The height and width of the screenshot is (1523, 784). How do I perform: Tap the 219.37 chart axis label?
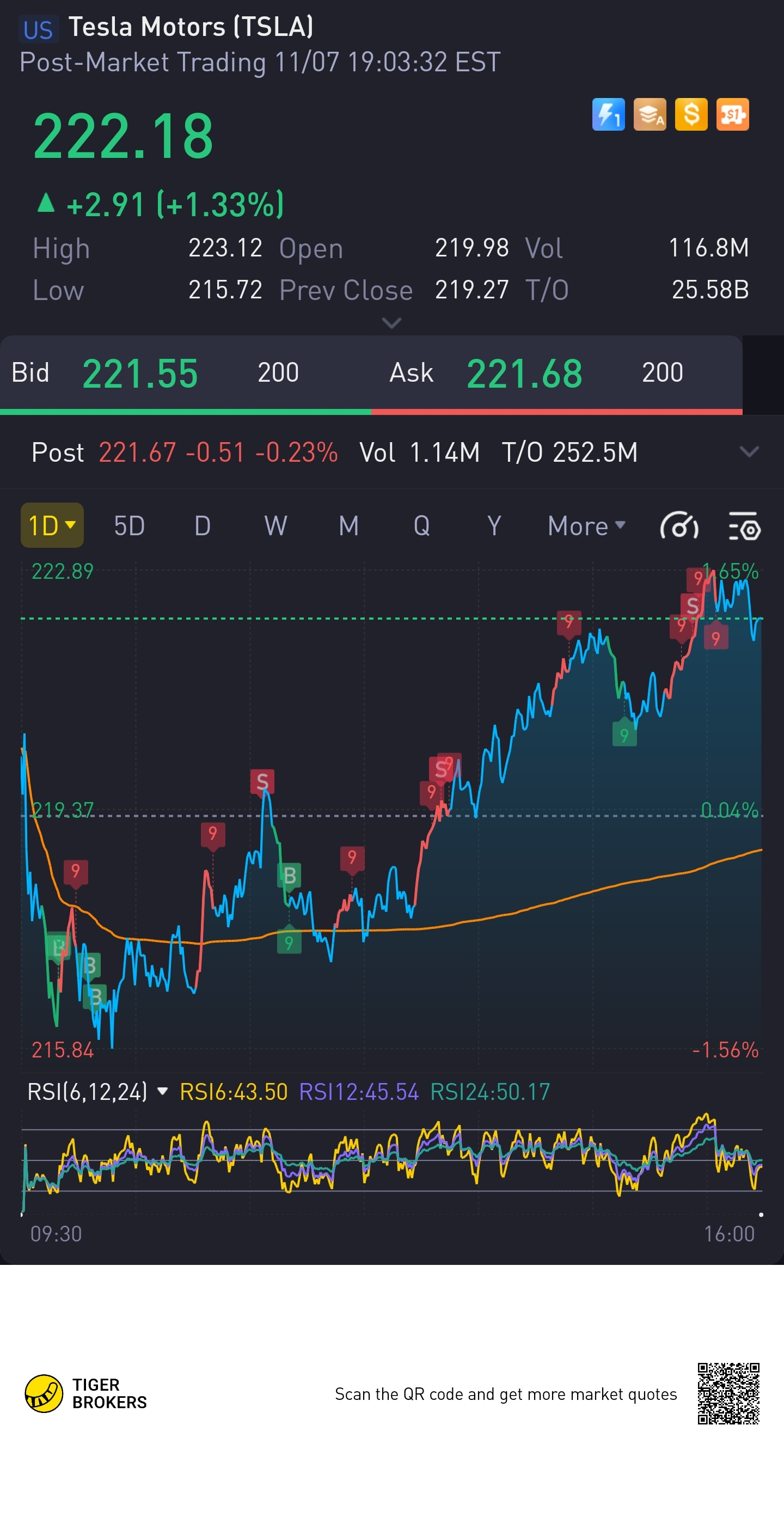pyautogui.click(x=62, y=809)
